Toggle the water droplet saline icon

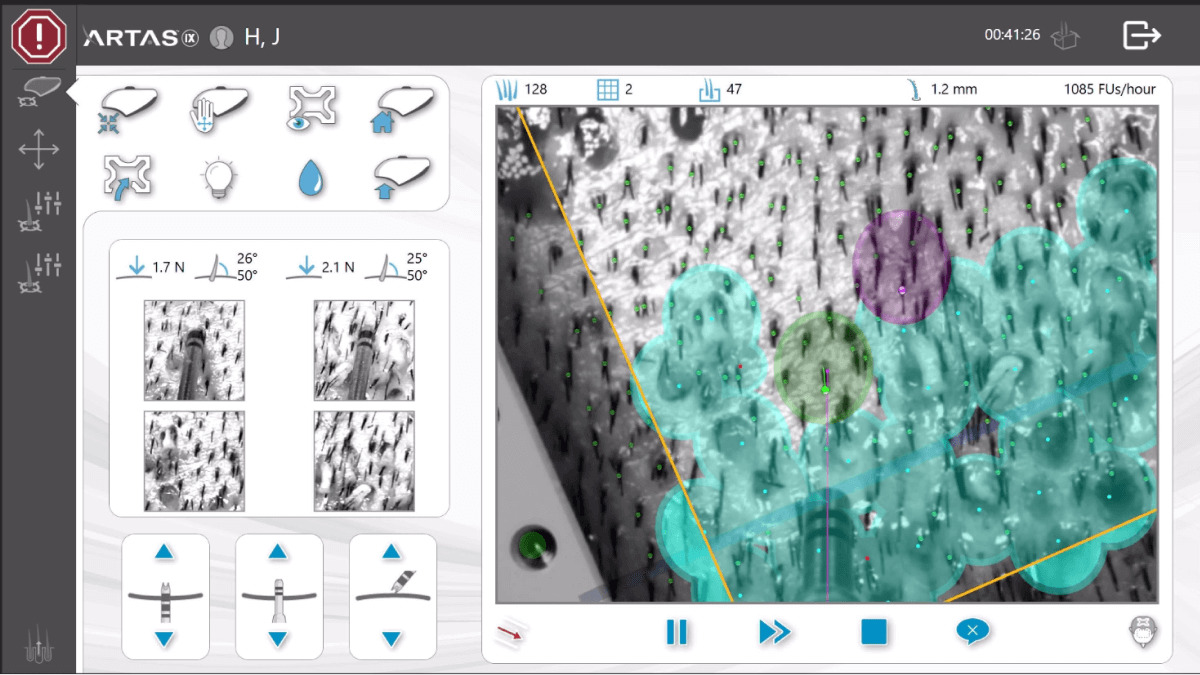311,178
